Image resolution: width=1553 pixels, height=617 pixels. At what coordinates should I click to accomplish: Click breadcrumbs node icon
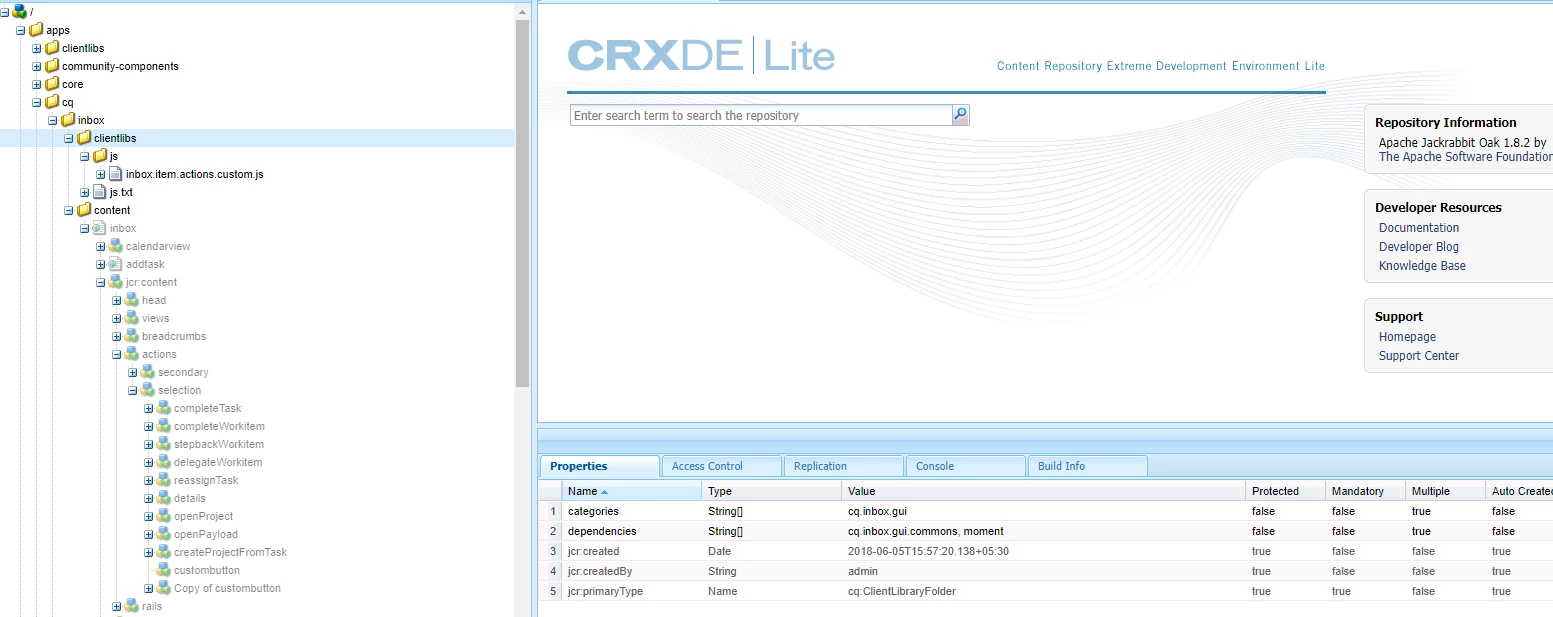(132, 336)
